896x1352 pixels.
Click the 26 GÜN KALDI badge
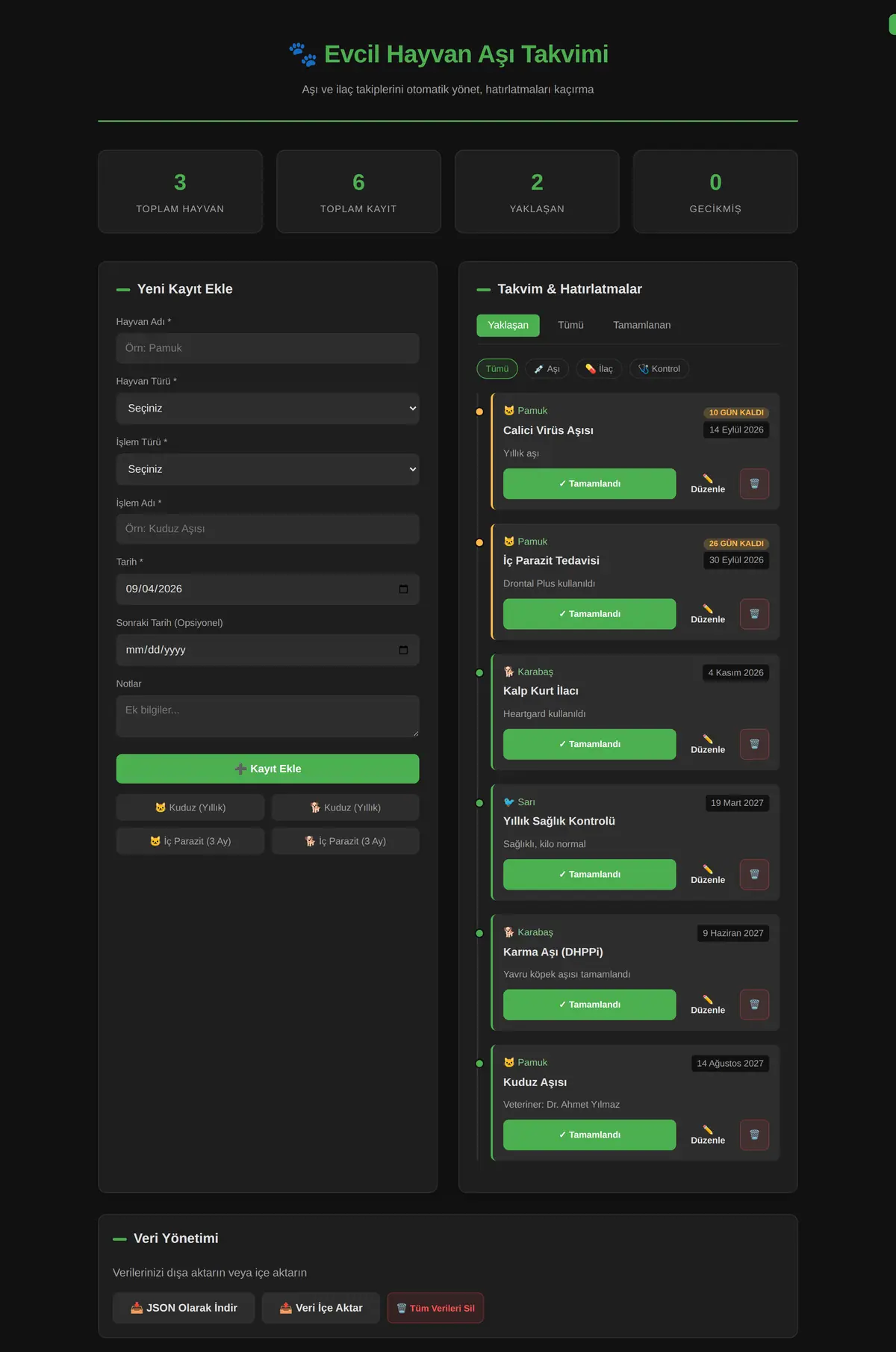(736, 543)
